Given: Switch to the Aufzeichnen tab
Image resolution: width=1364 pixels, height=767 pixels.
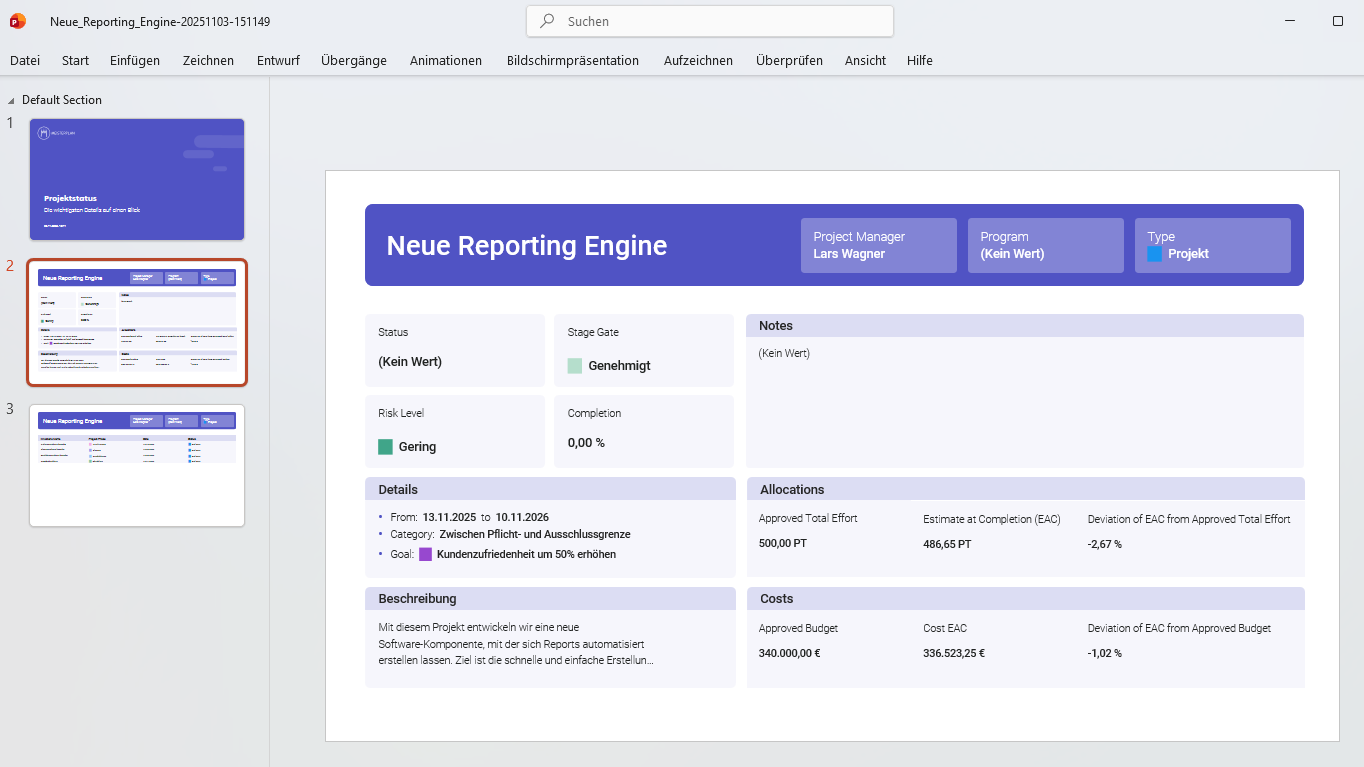Looking at the screenshot, I should pos(698,60).
